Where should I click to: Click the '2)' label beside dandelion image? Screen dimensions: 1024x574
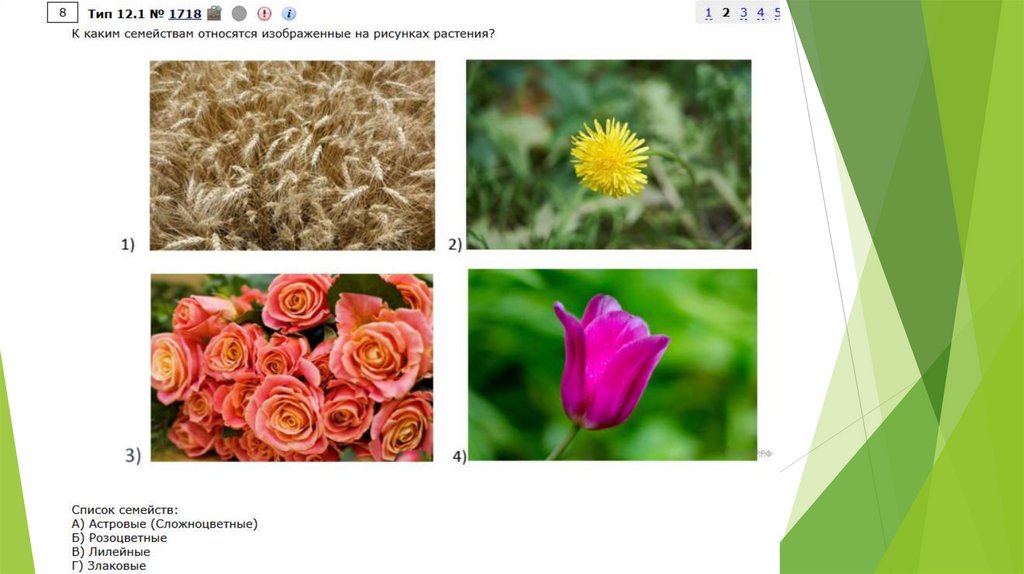click(x=455, y=244)
